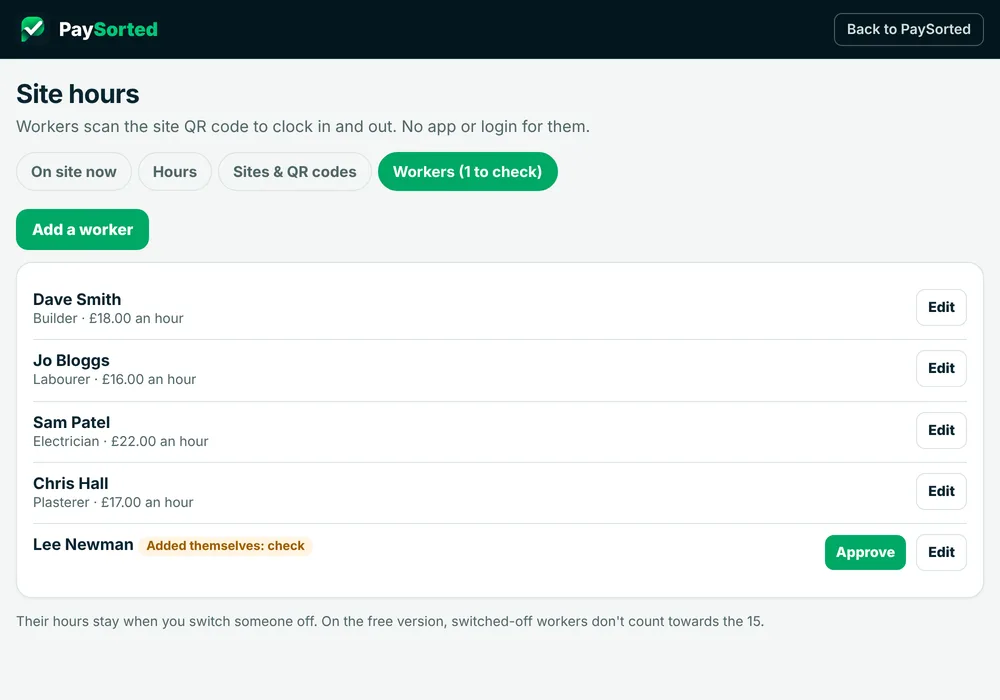
Task: Go back via Back to PaySorted button
Action: (908, 29)
